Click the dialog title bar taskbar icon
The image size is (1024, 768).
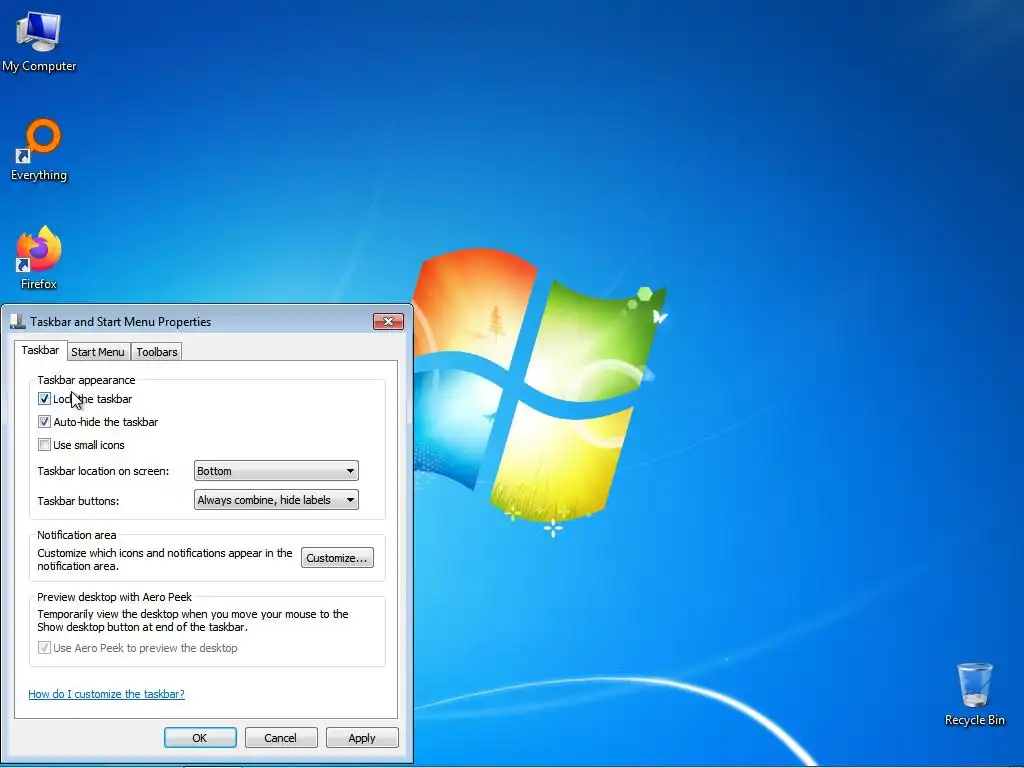pos(18,321)
